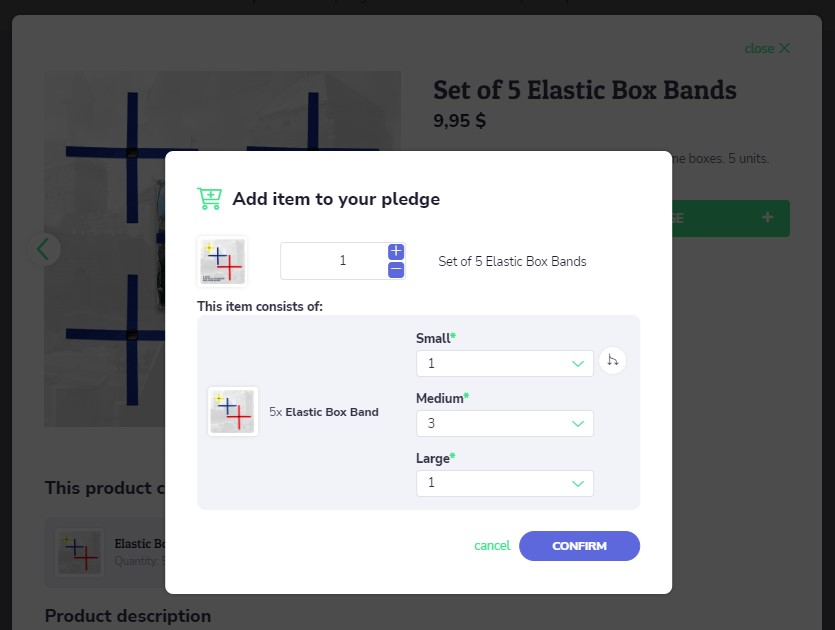Decrease quantity with the minus stepper
Screen dimensions: 835x630
(x=396, y=270)
